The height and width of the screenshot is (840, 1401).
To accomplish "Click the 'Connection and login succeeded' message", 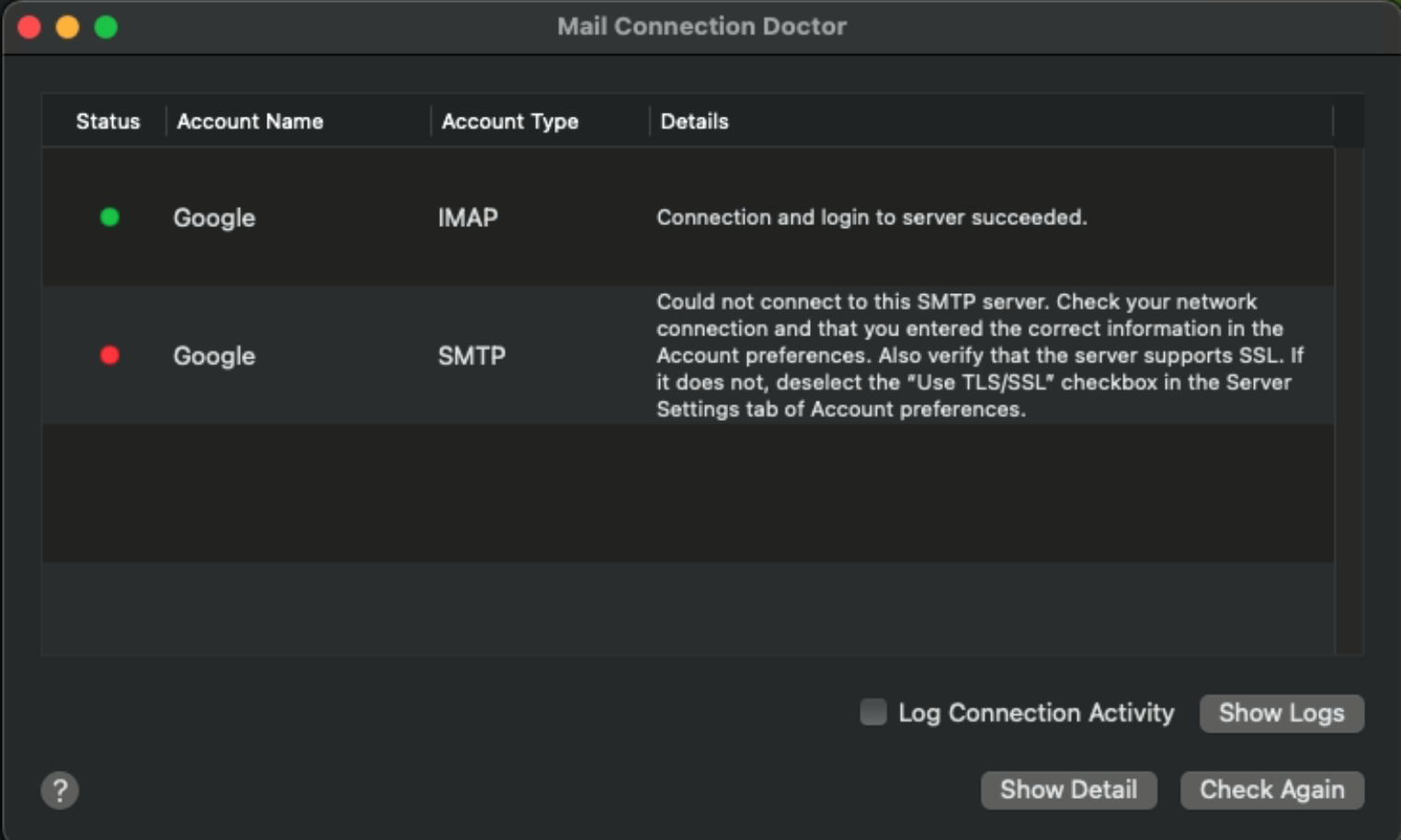I will point(871,218).
